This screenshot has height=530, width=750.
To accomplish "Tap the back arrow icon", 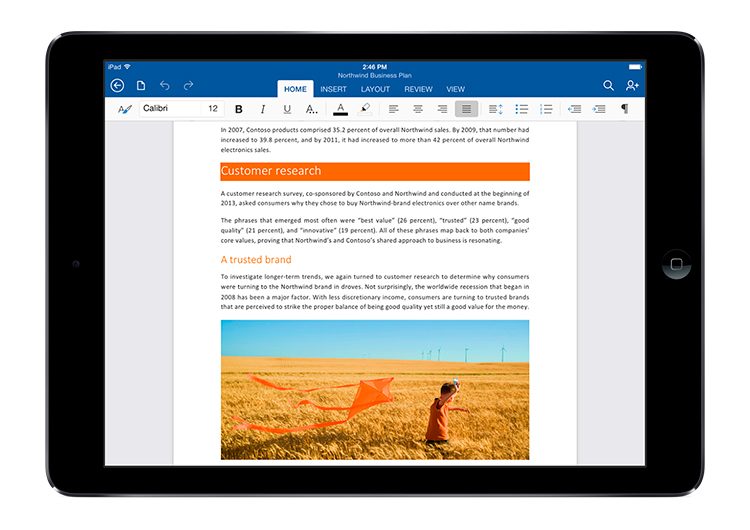I will (117, 86).
